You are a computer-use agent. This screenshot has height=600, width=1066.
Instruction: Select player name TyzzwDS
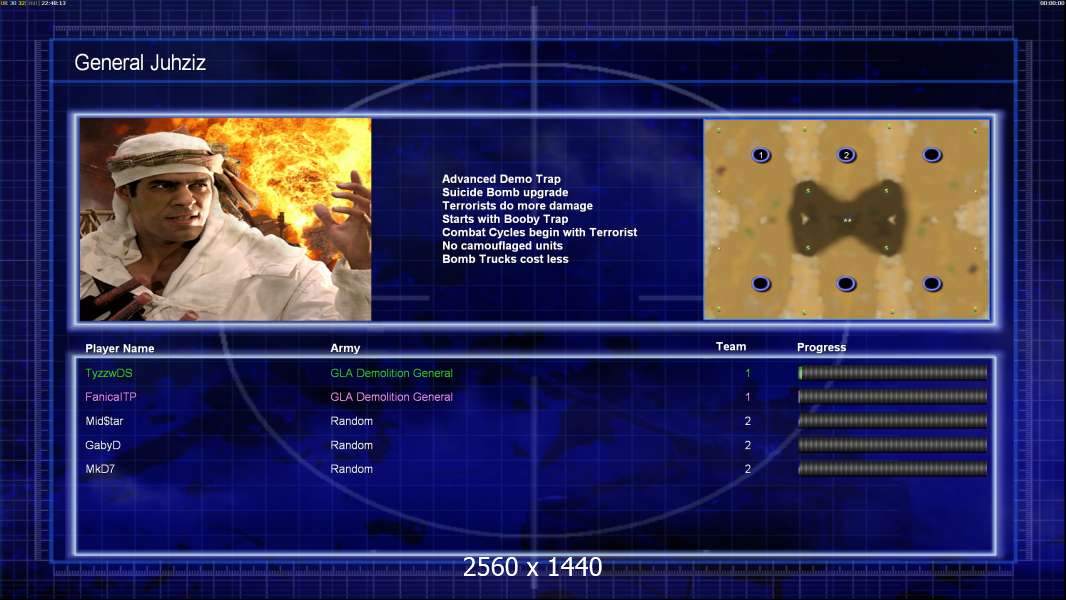click(109, 373)
